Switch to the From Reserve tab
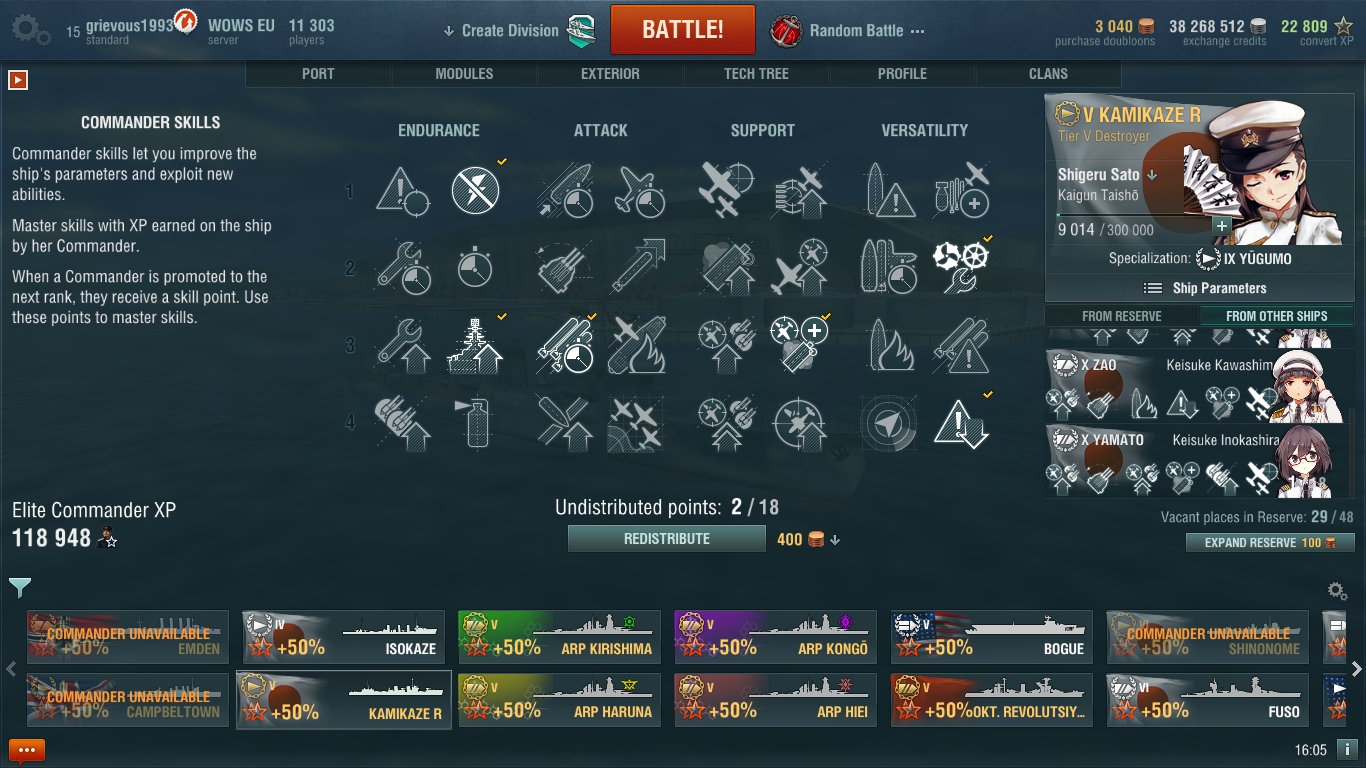The height and width of the screenshot is (768, 1366). point(1122,316)
